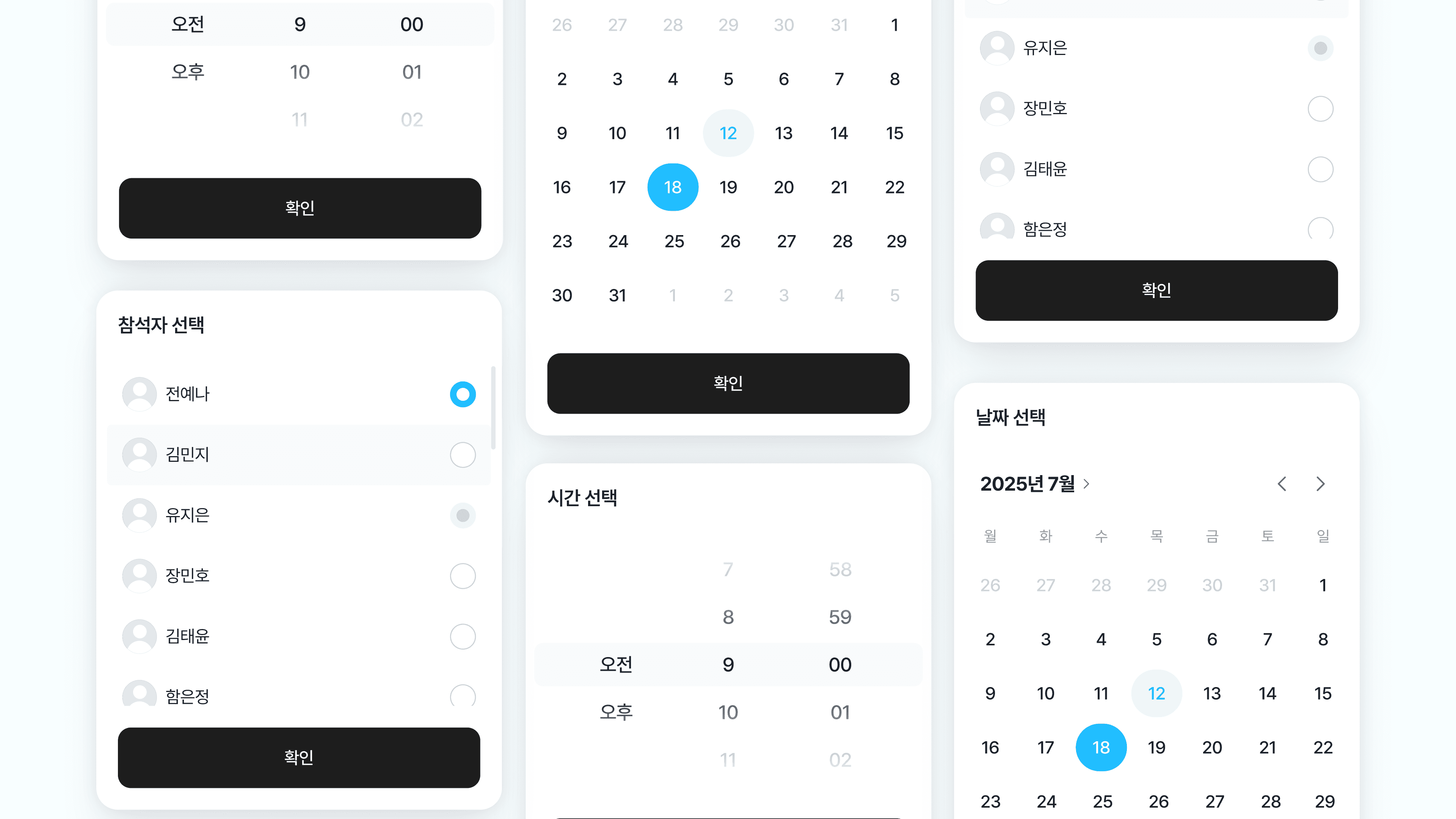Click 유지은's avatar in top-right list

[x=997, y=47]
